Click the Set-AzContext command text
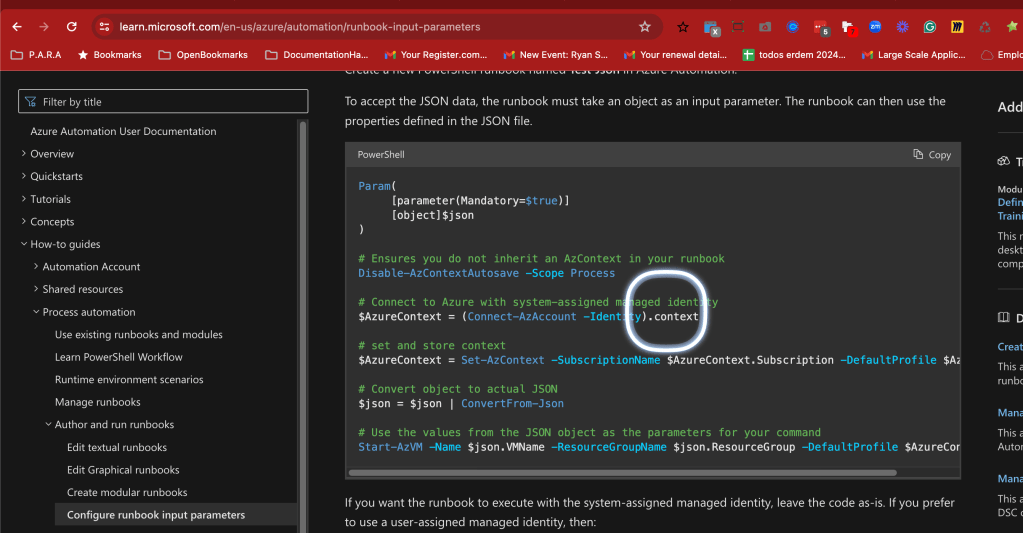Viewport: 1023px width, 533px height. (502, 359)
